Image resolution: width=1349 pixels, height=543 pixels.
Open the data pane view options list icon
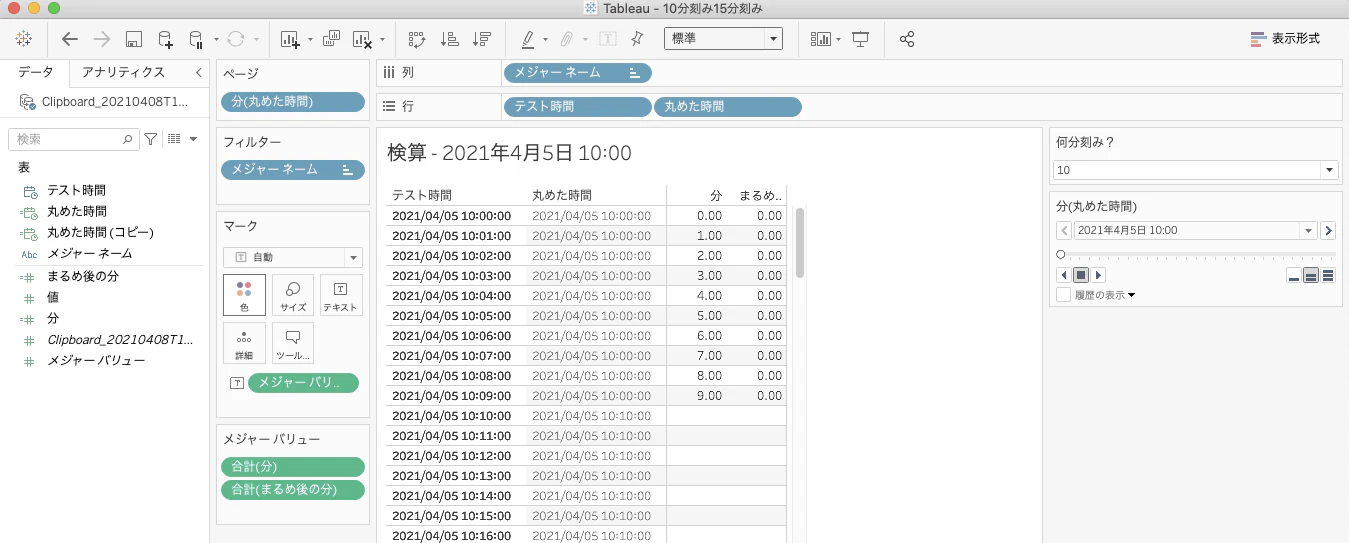click(174, 139)
